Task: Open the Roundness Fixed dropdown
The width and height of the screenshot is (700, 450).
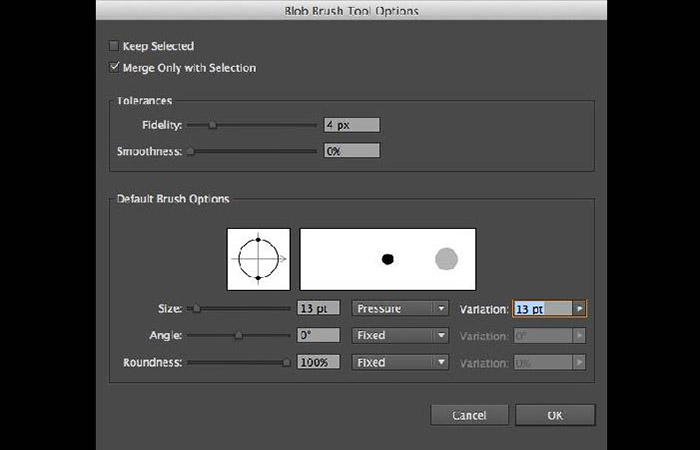Action: coord(399,362)
